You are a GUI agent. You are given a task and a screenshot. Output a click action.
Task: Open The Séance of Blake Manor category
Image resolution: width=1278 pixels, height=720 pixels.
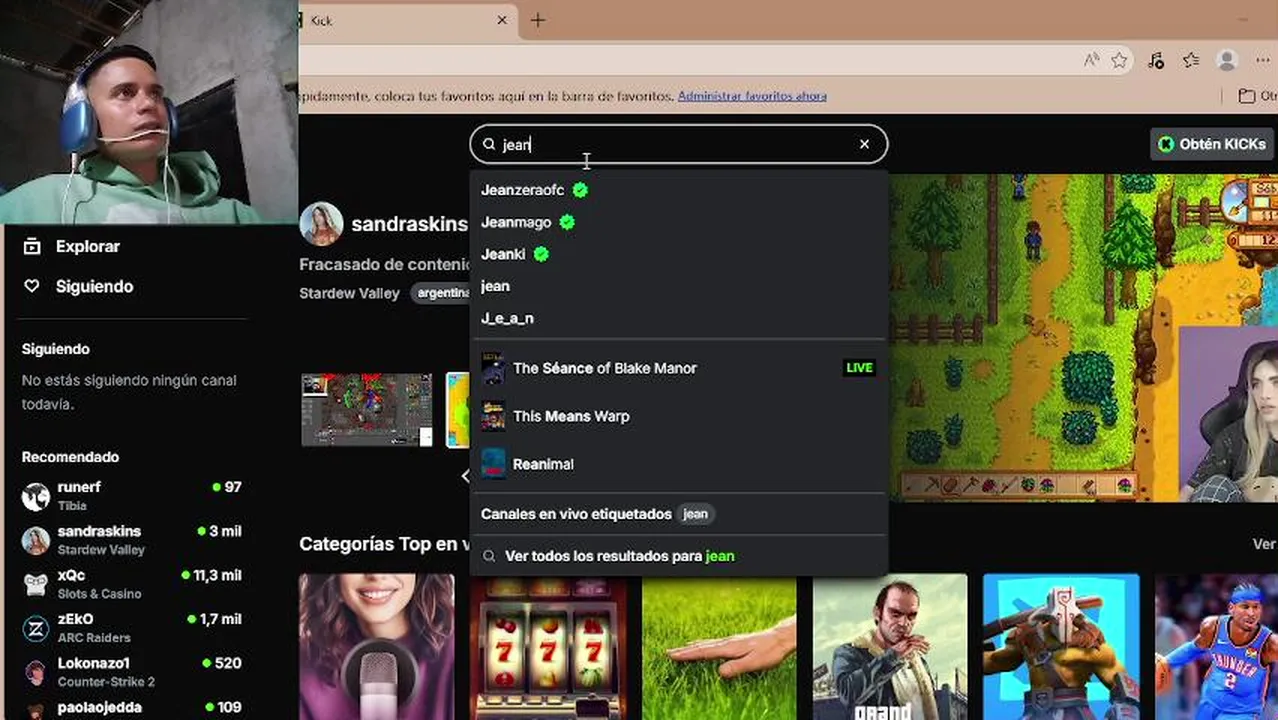(x=679, y=368)
